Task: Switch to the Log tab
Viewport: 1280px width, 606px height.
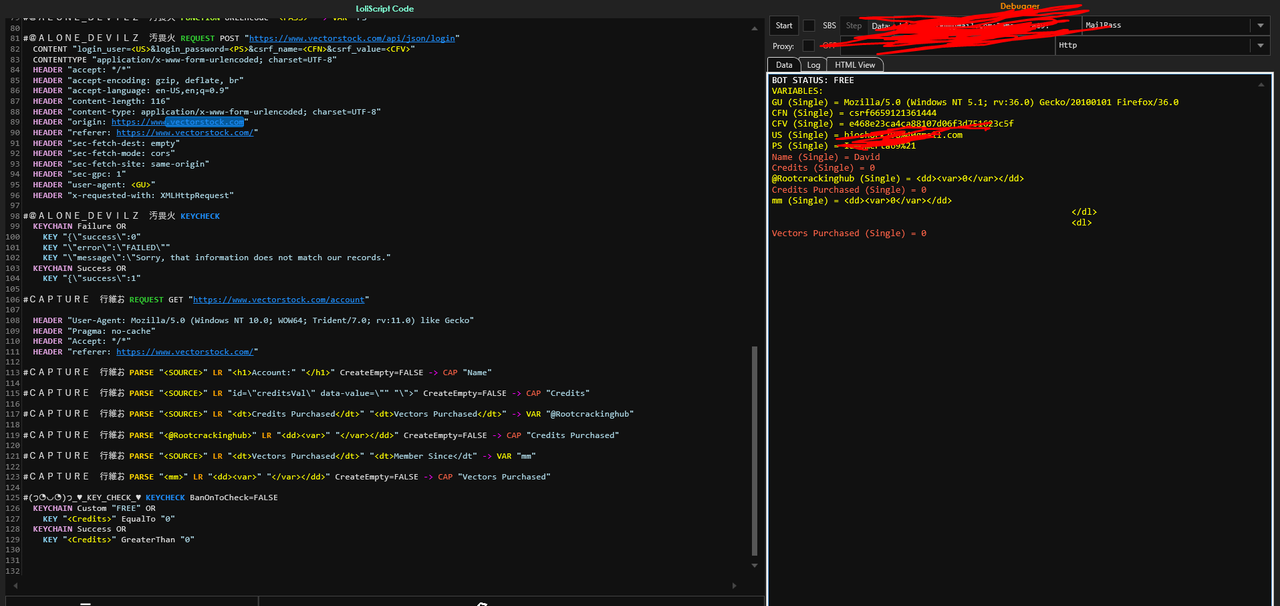Action: [814, 65]
